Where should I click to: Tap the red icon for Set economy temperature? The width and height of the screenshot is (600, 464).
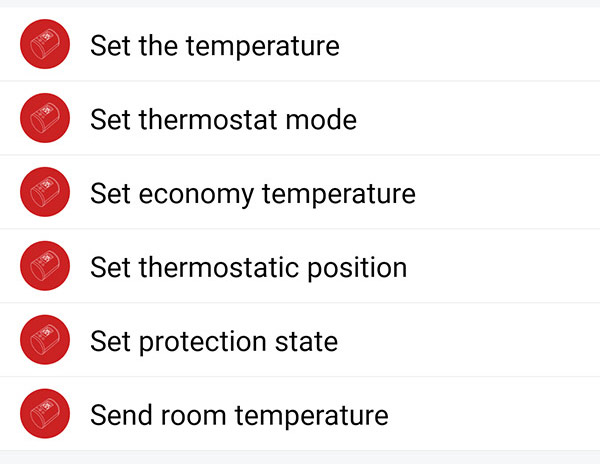coord(45,192)
